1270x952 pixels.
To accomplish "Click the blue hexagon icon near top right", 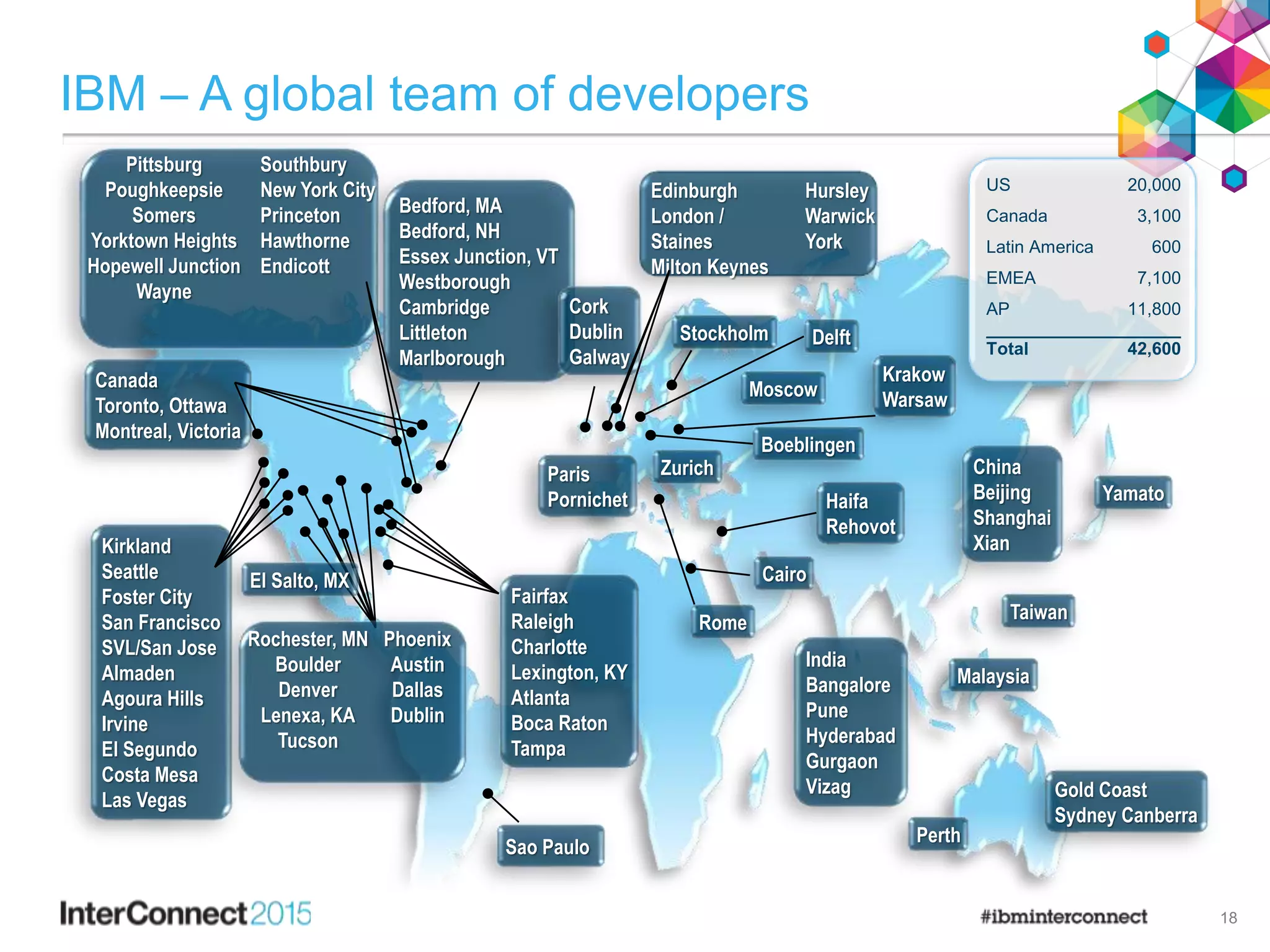I will coord(1157,44).
